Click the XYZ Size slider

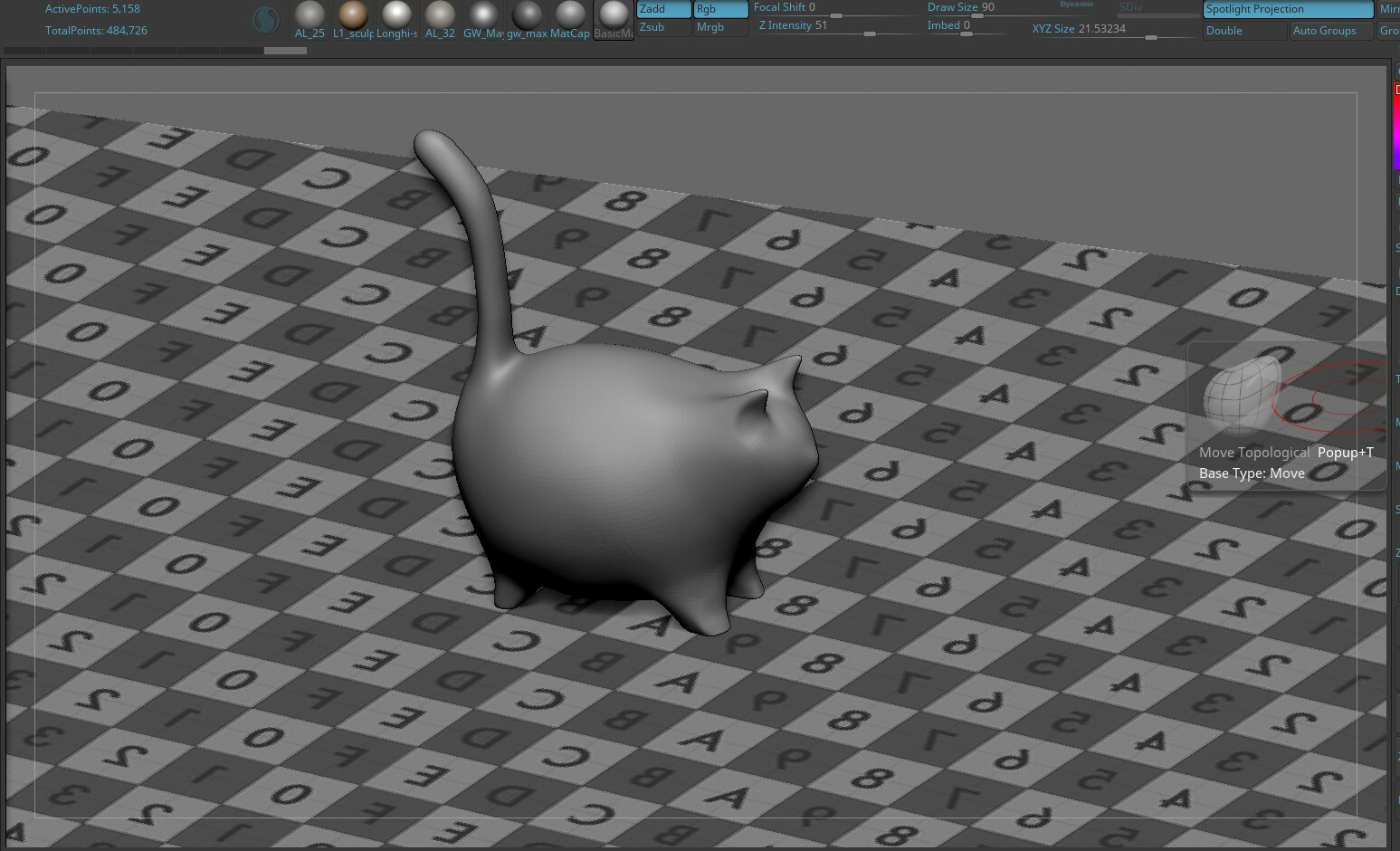[1114, 30]
